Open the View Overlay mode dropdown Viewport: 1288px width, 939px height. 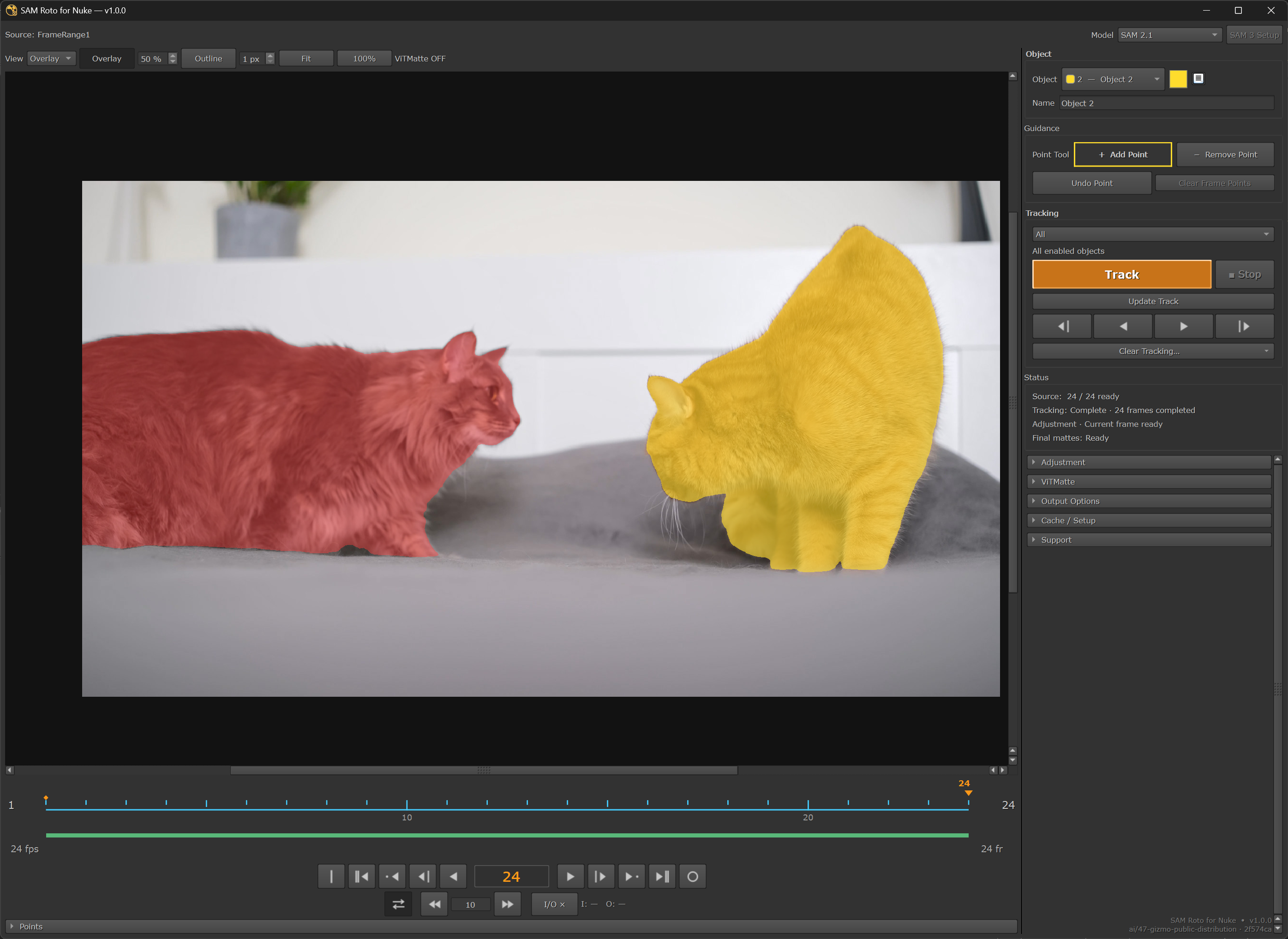51,59
